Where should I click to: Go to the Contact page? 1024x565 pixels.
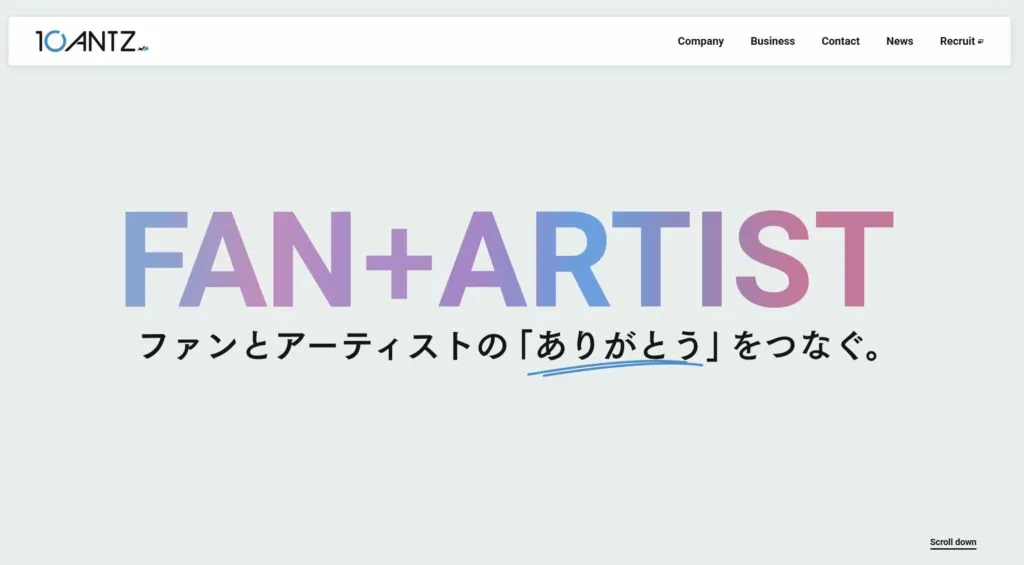pos(840,41)
